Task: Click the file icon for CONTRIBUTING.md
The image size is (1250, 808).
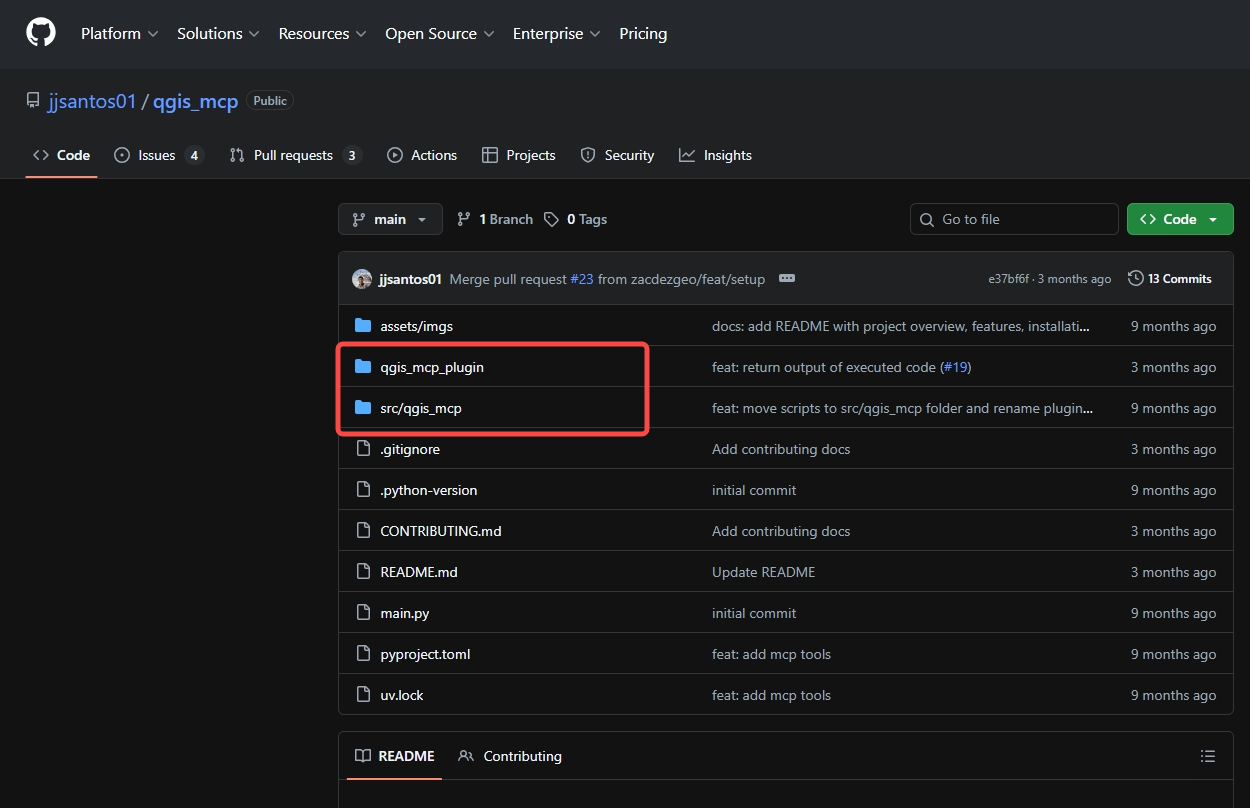Action: pos(363,531)
